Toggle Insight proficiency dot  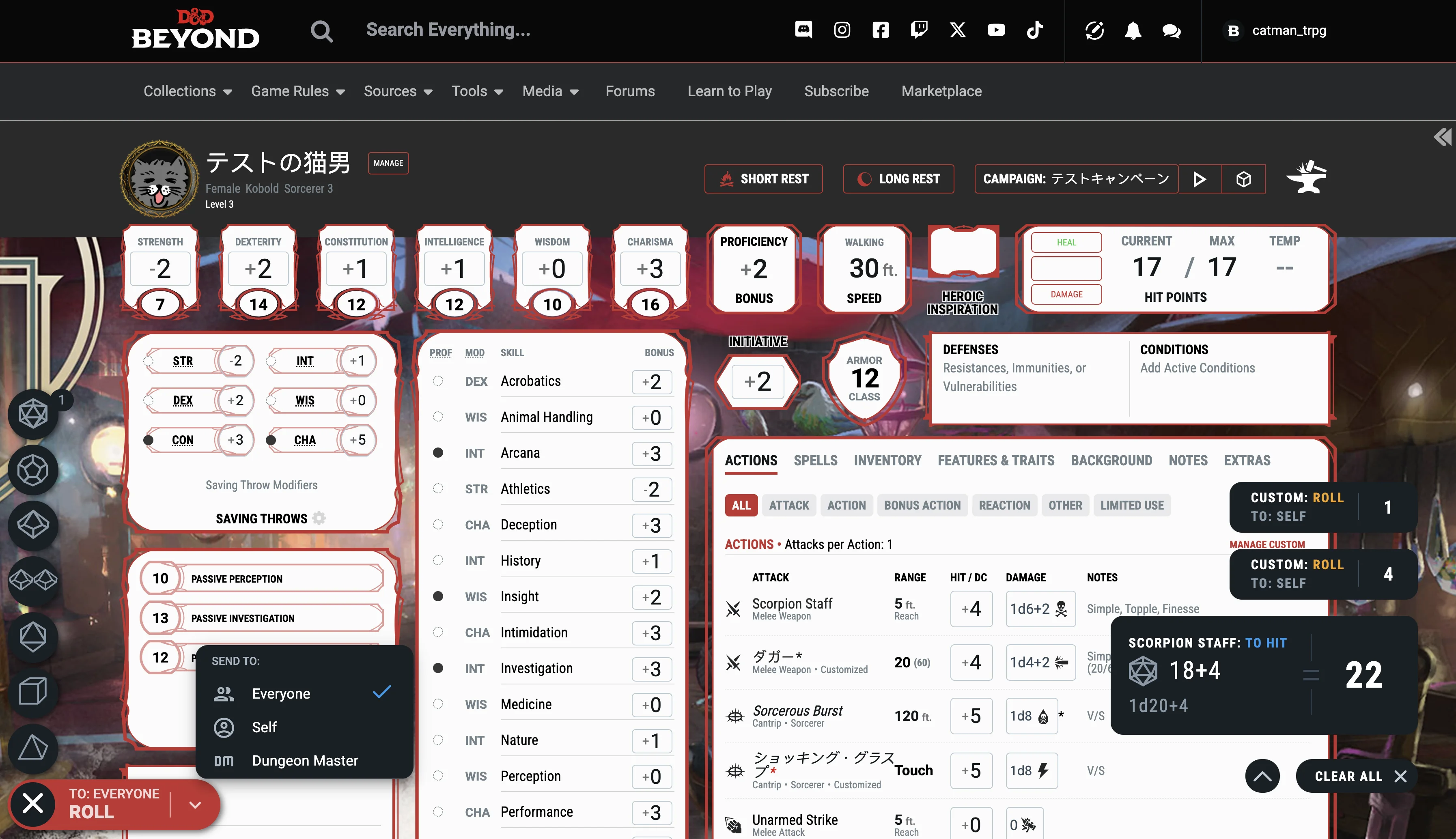pos(438,596)
